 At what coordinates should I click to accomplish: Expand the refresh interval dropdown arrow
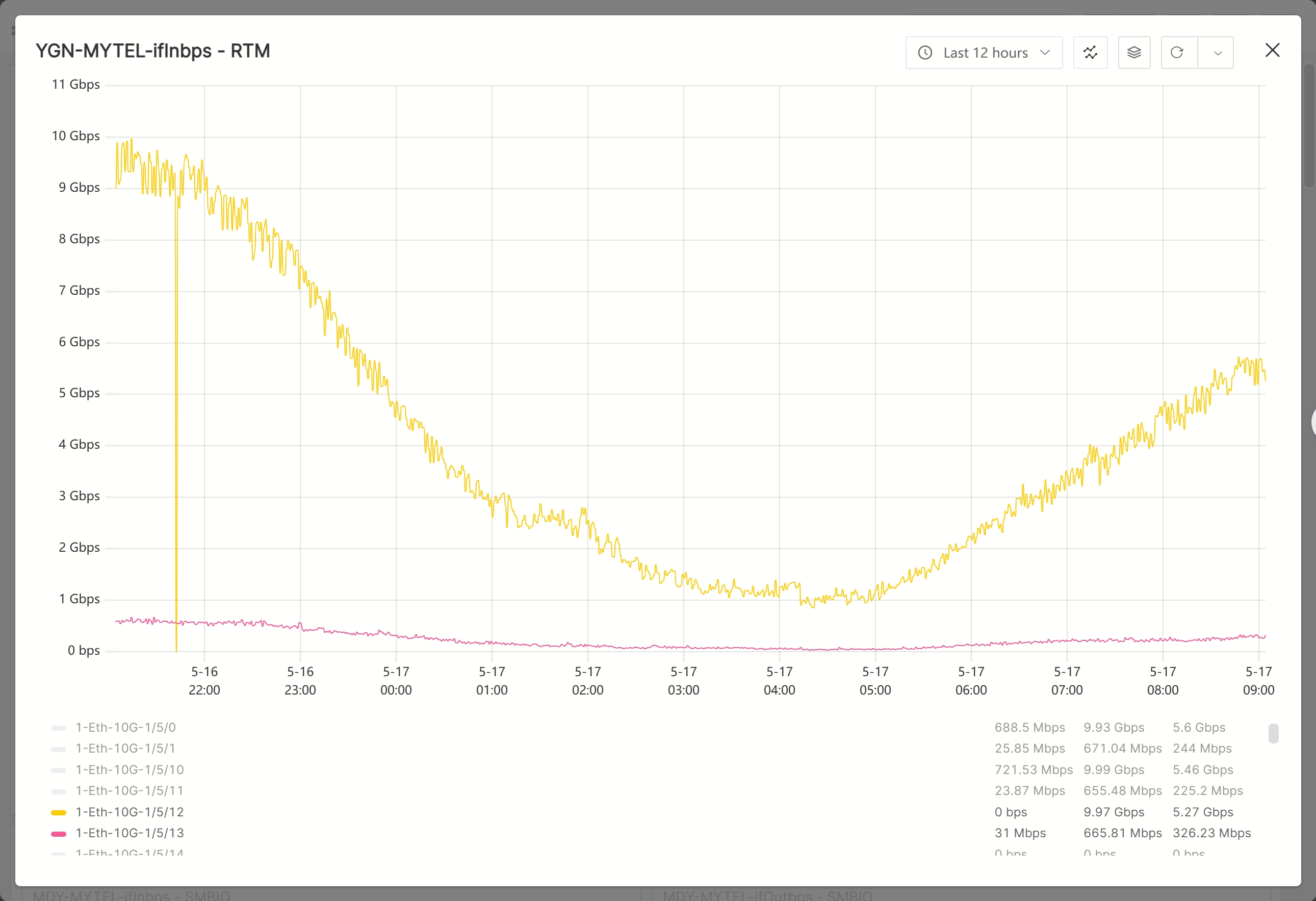[x=1217, y=53]
